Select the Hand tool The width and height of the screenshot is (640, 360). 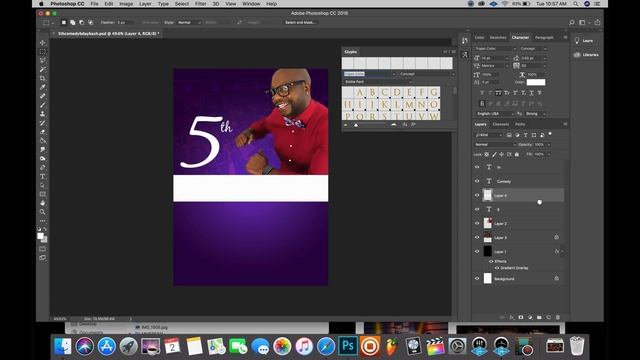[42, 203]
